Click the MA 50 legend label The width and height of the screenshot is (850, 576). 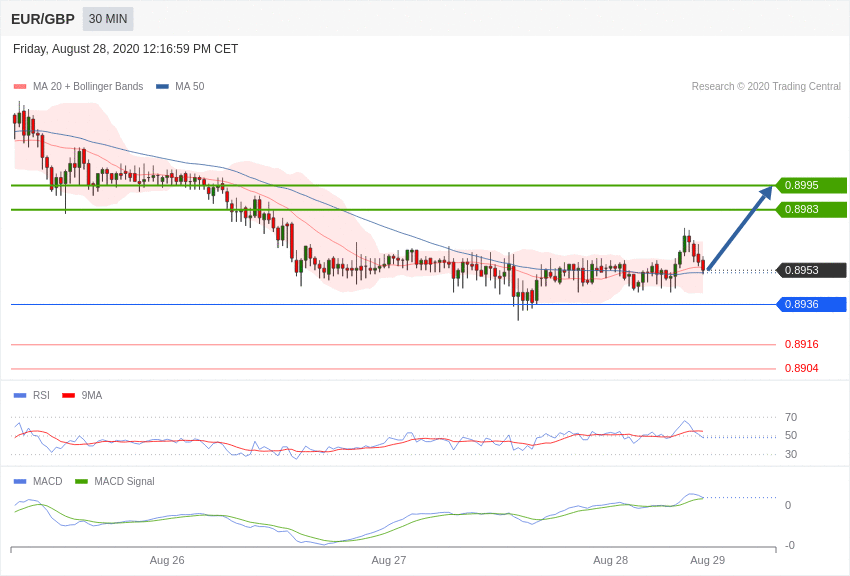(190, 87)
